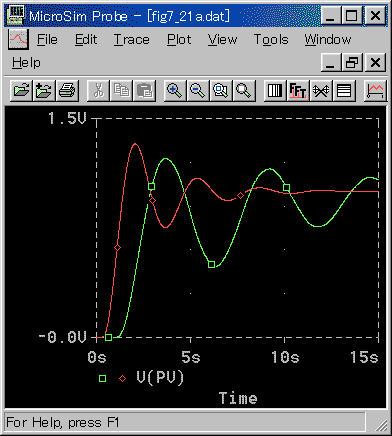Click the Zoom Out magnifier icon

click(198, 90)
